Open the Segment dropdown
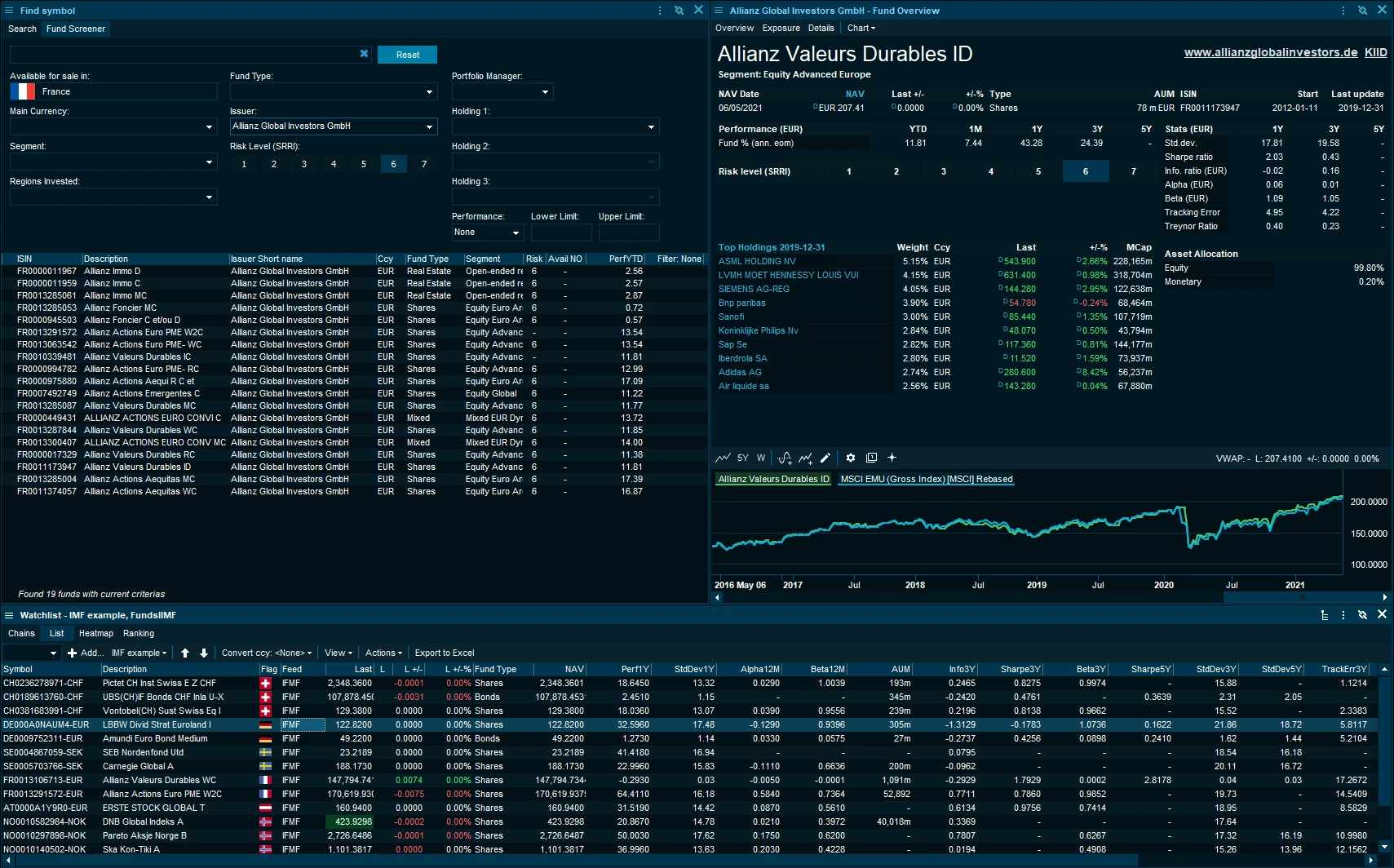Image resolution: width=1394 pixels, height=868 pixels. pos(113,162)
